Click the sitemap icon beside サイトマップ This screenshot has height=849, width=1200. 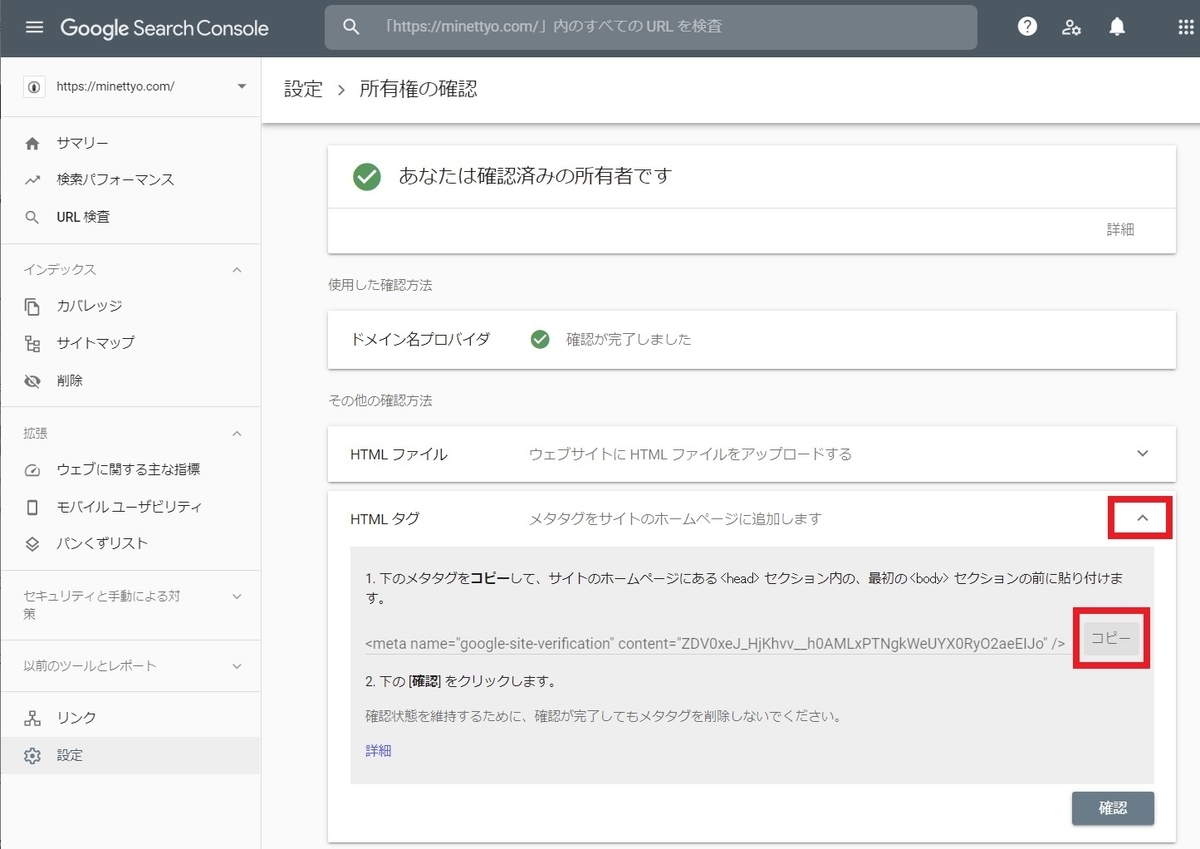click(x=32, y=343)
